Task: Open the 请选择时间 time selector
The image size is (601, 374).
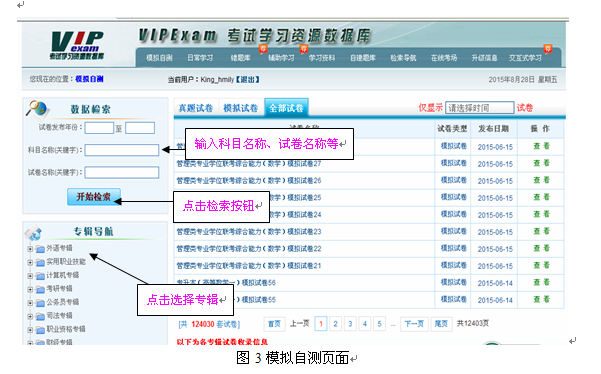Action: pyautogui.click(x=479, y=108)
